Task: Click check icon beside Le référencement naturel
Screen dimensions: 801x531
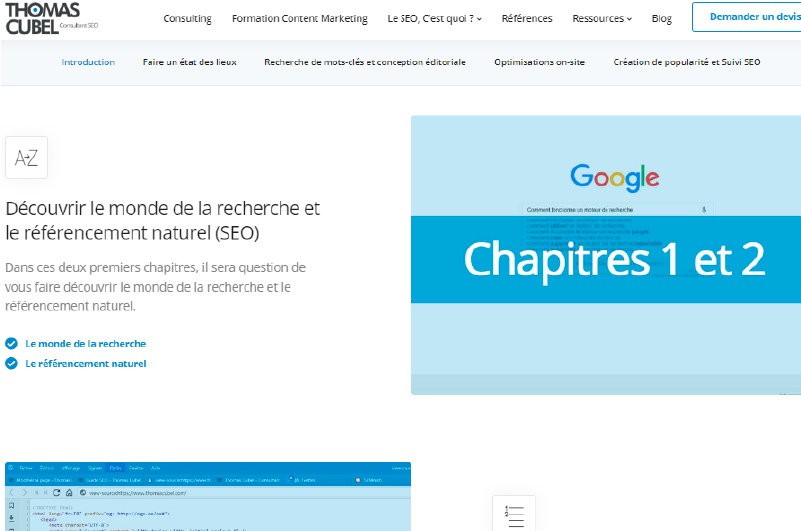Action: (11, 363)
